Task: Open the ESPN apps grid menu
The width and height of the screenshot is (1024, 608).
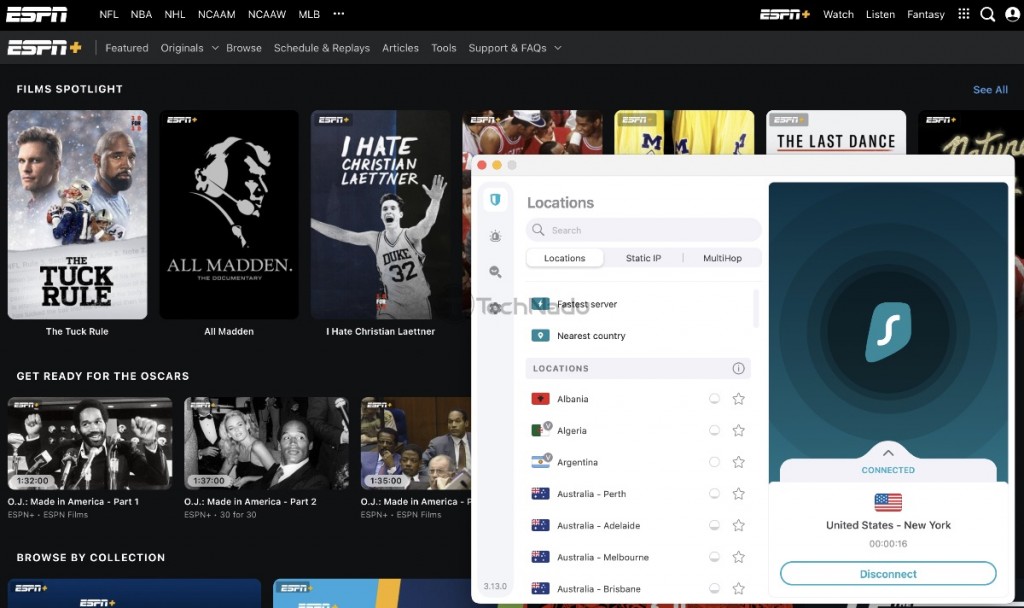Action: tap(963, 14)
